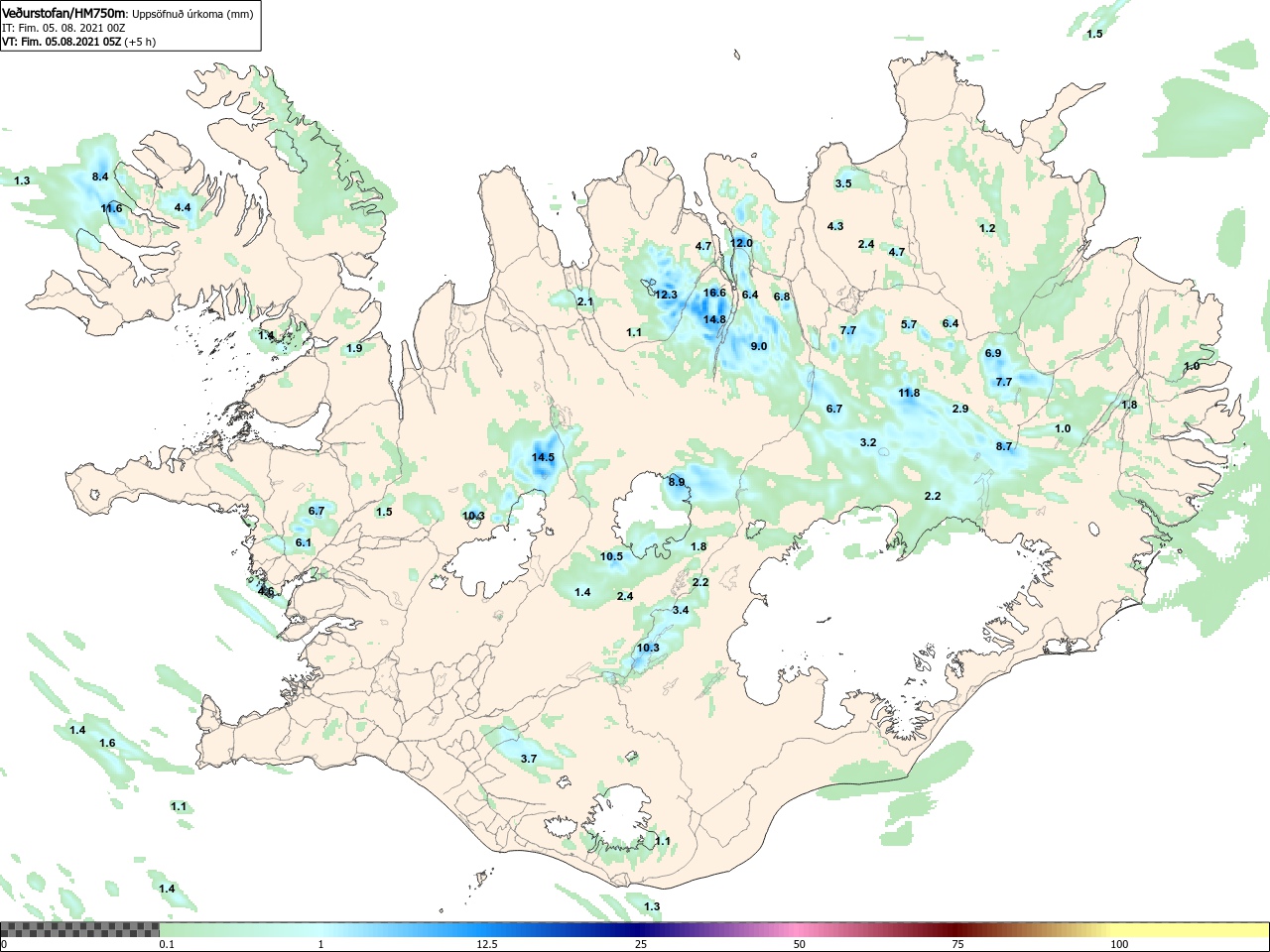
Task: Click the 4.6 value on the west coast
Action: coord(266,591)
